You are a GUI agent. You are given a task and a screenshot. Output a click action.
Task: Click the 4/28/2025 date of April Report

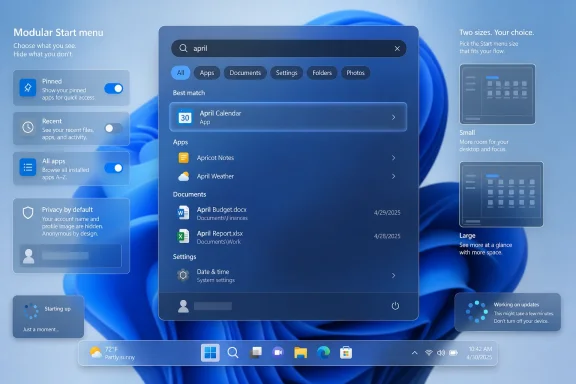coord(387,236)
